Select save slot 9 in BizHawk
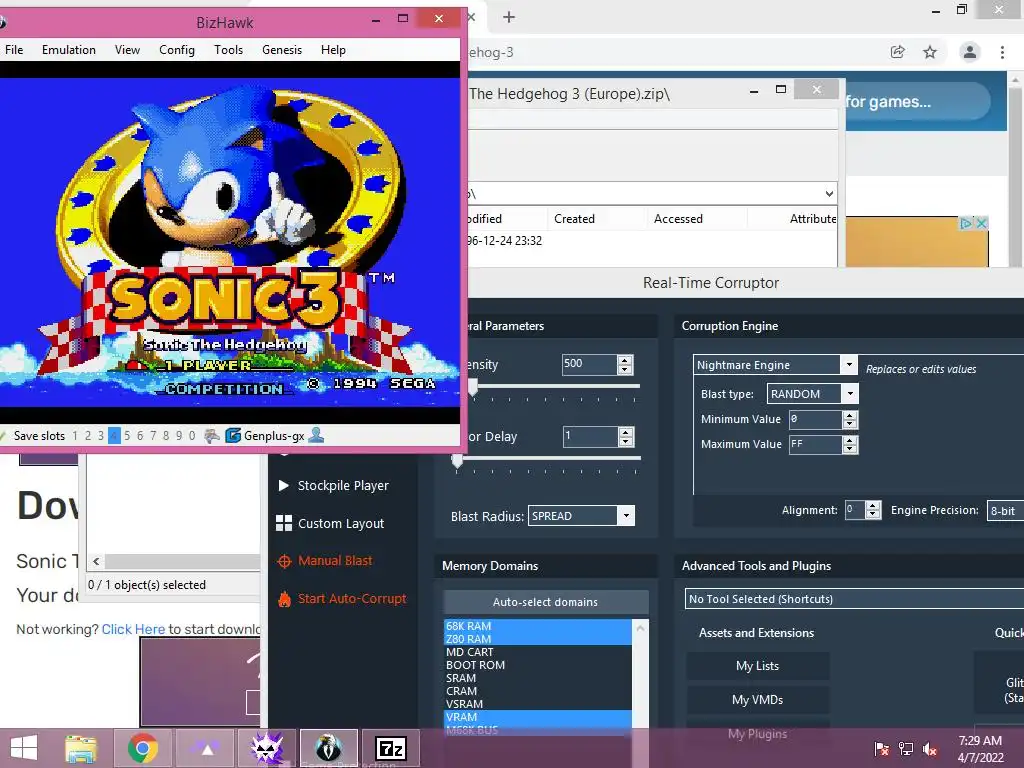 179,436
